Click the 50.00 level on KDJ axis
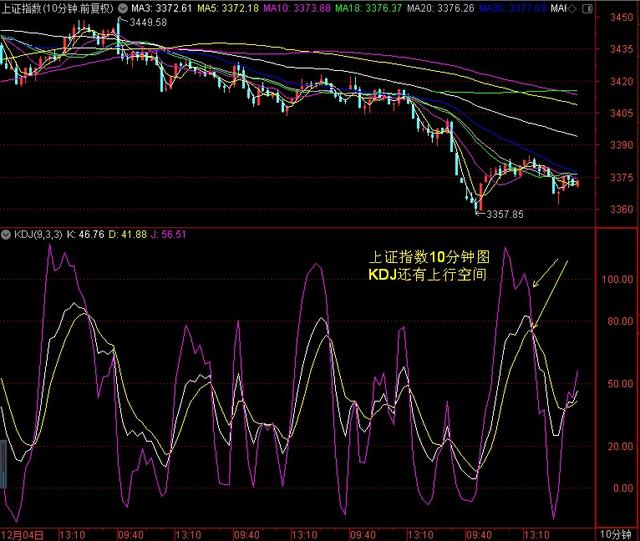Image resolution: width=640 pixels, height=541 pixels. (x=620, y=384)
